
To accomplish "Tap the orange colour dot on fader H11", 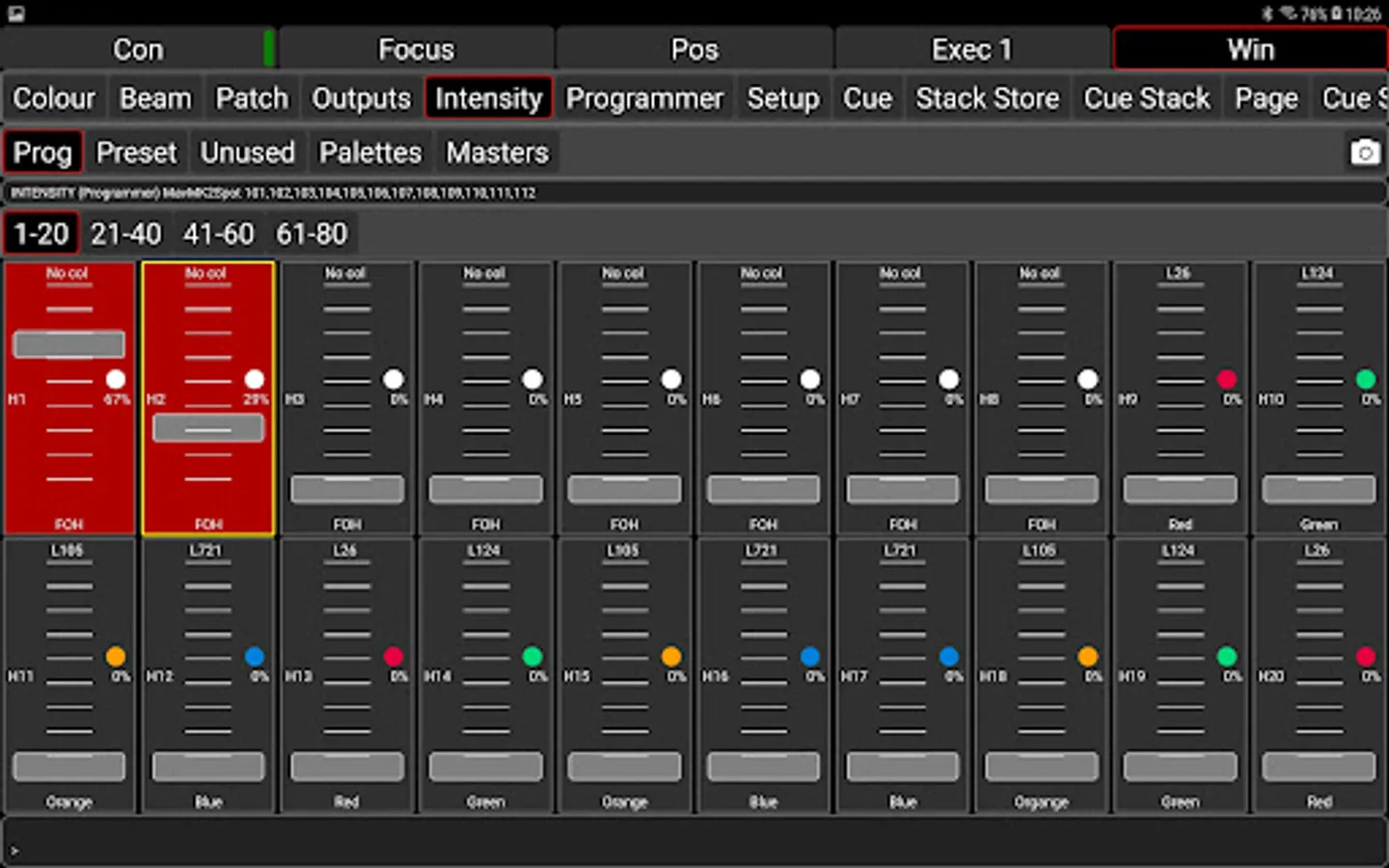I will [116, 657].
